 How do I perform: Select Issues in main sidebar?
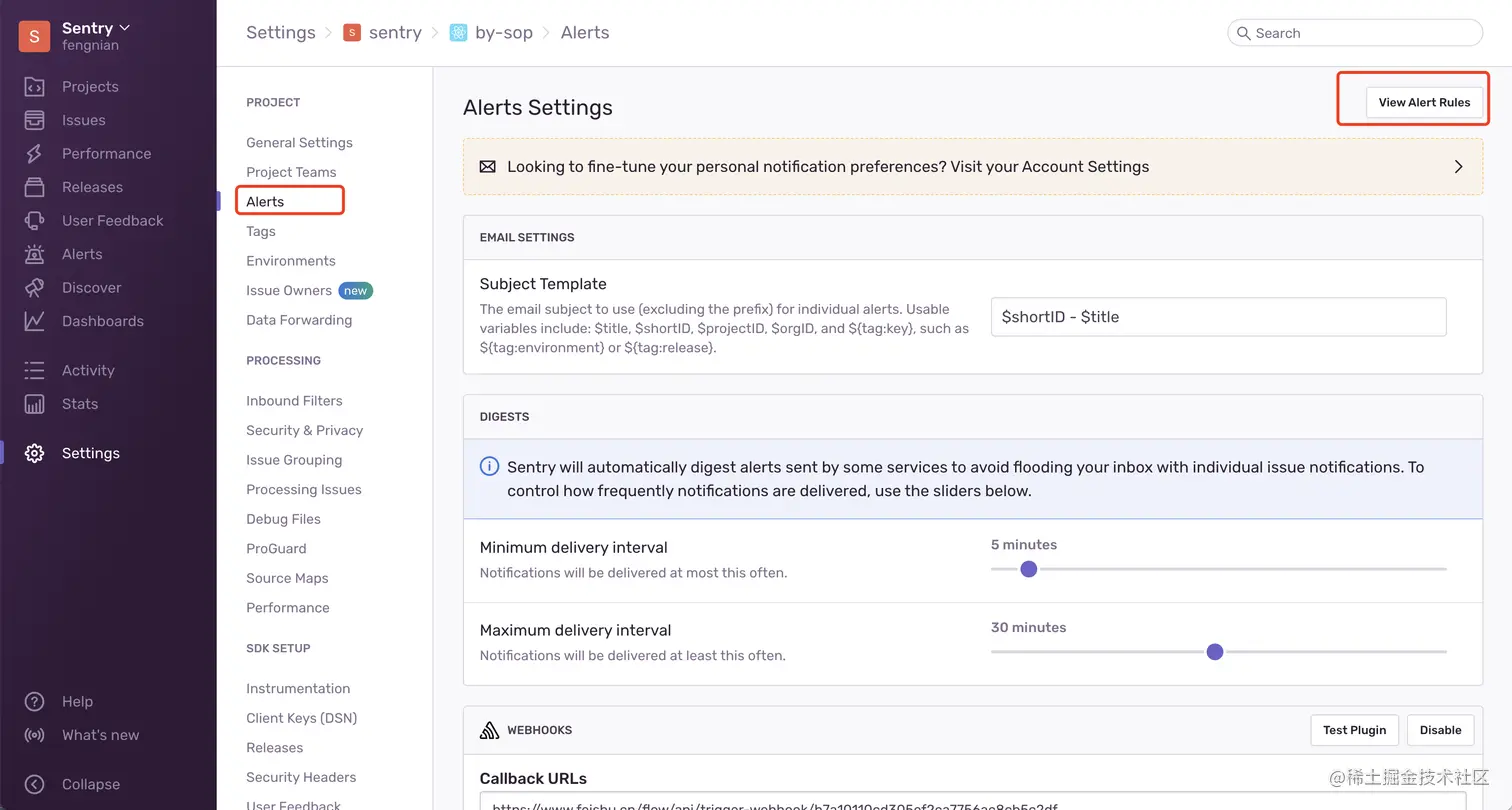[84, 120]
